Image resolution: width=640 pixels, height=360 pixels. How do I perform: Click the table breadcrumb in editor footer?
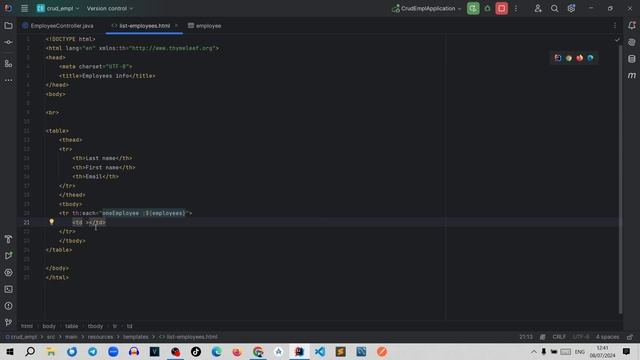(x=71, y=326)
